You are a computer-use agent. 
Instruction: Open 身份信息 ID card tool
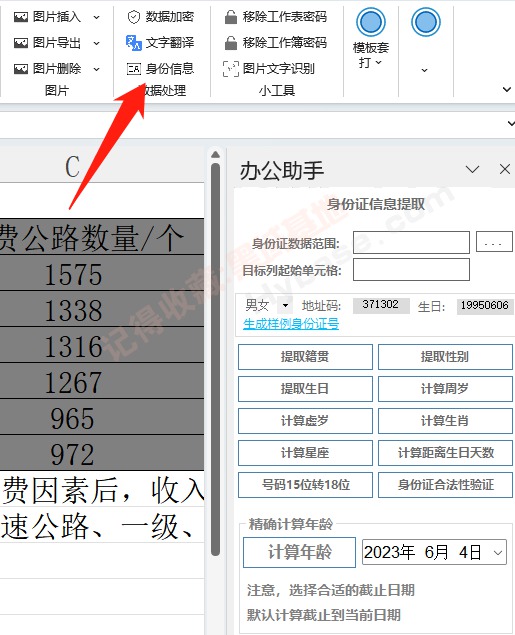click(161, 69)
